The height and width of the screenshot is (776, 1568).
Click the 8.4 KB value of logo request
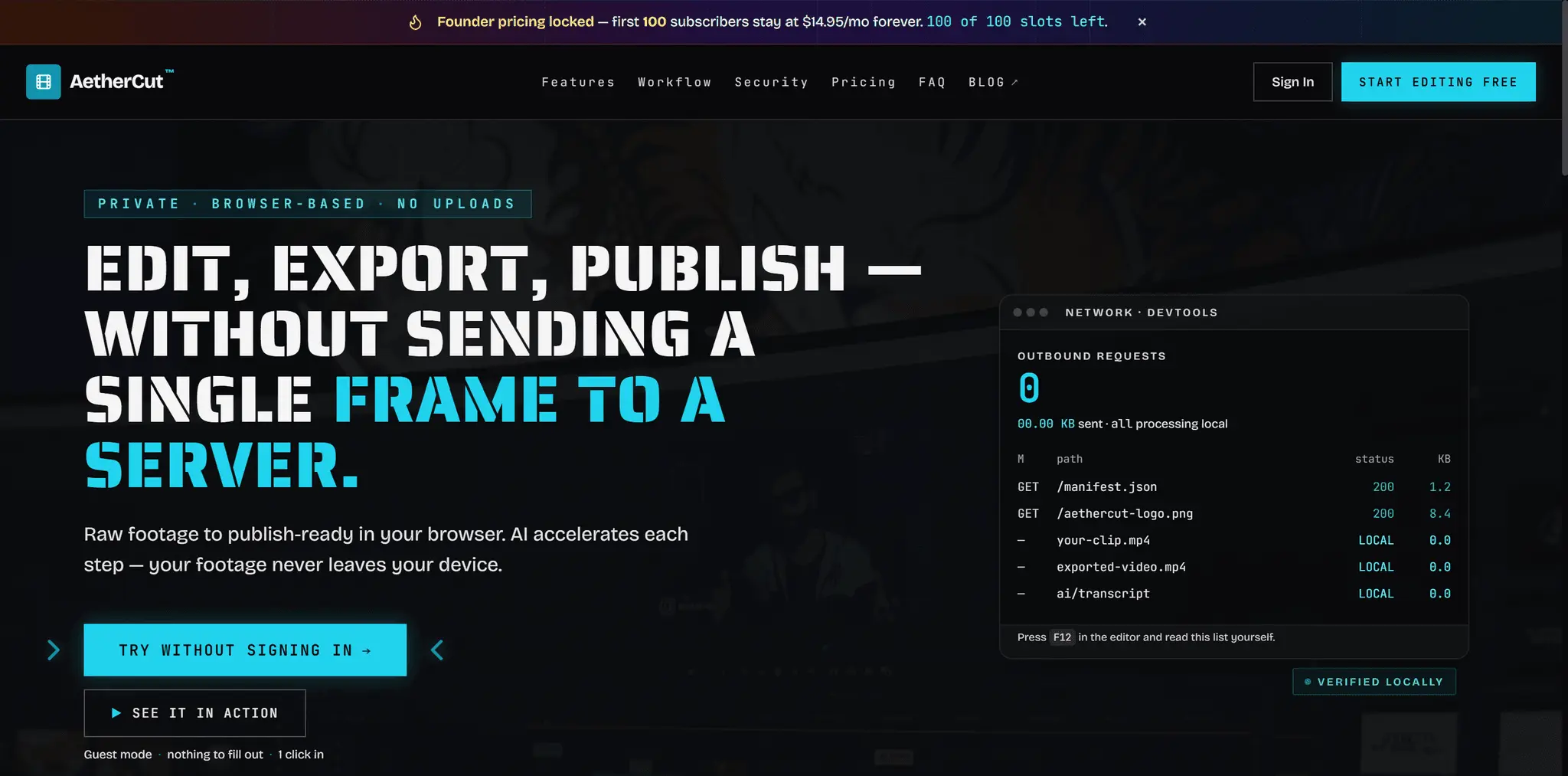[1439, 513]
